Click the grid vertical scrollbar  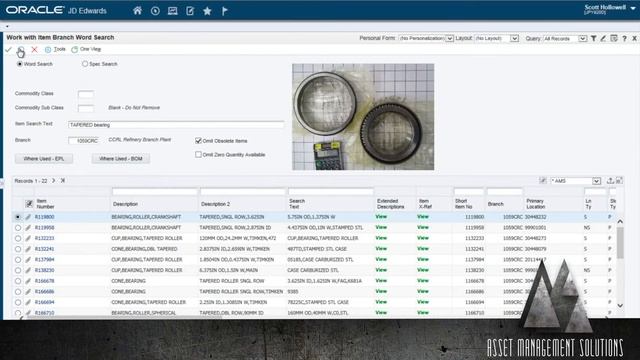point(620,243)
